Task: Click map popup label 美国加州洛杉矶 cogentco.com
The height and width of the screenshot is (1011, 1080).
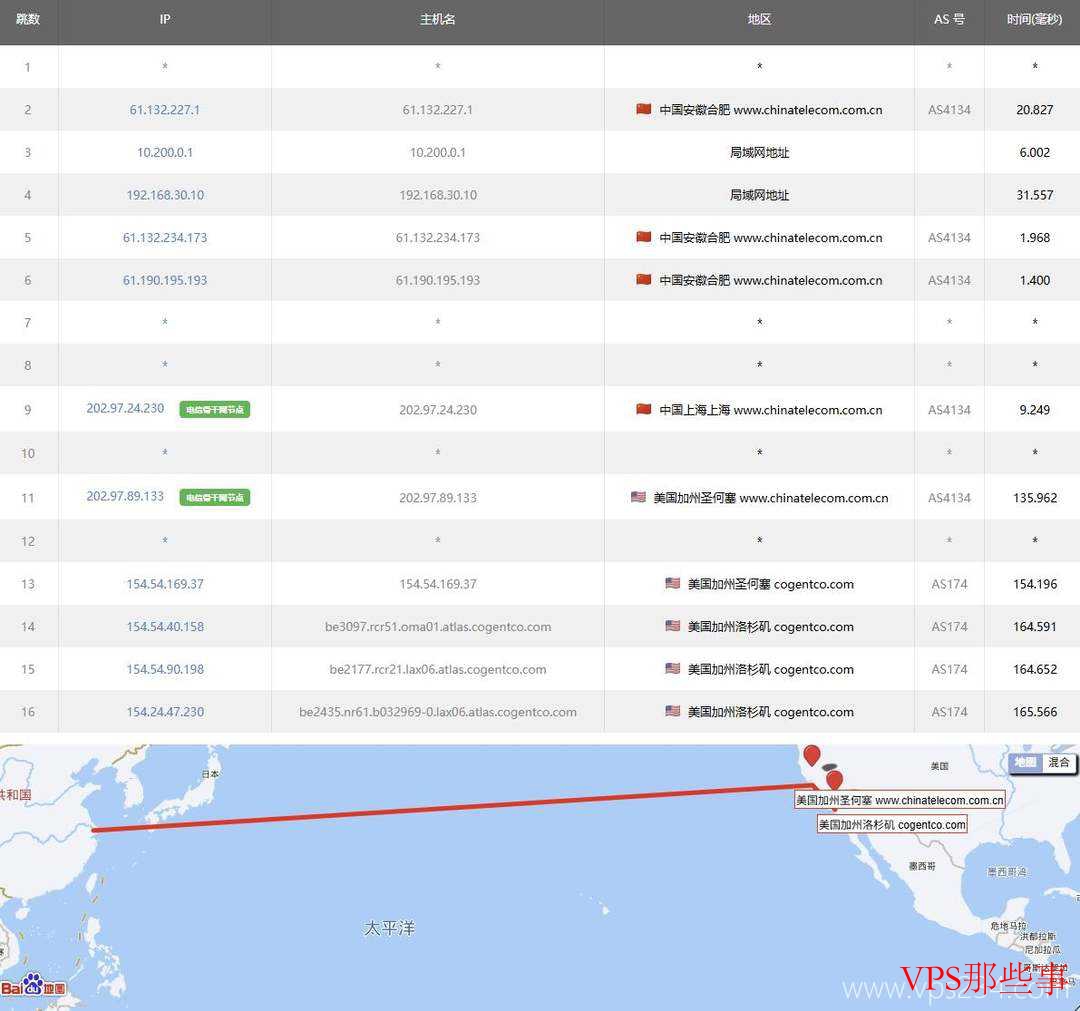Action: tap(892, 824)
